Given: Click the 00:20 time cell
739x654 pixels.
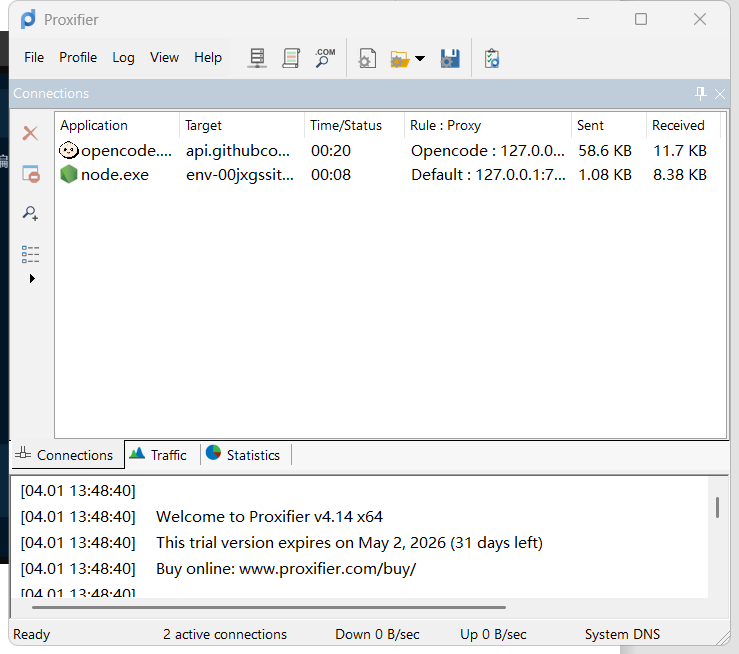Looking at the screenshot, I should (331, 151).
